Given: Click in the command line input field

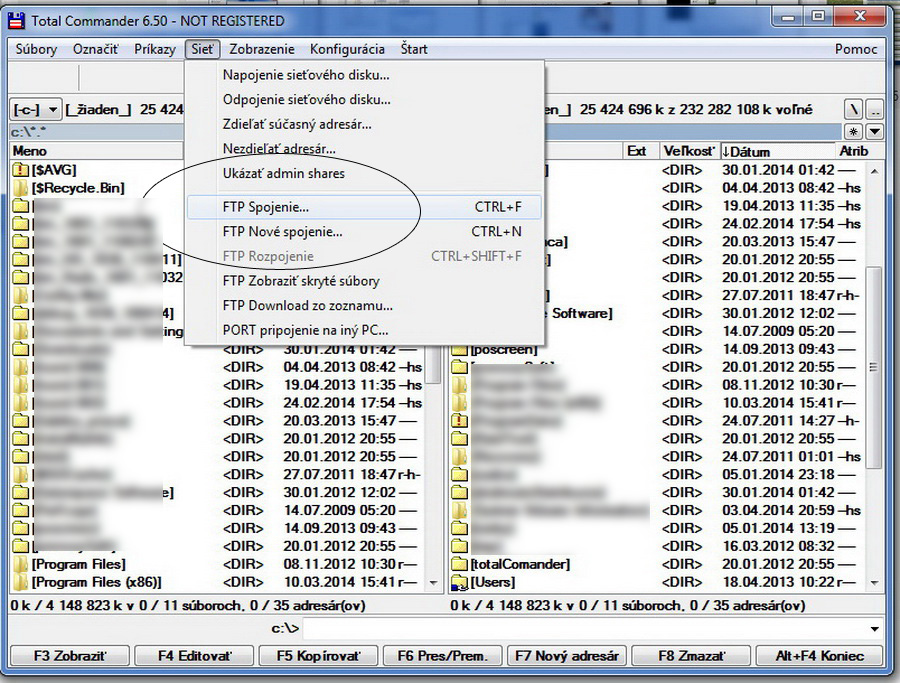Looking at the screenshot, I should click(584, 629).
